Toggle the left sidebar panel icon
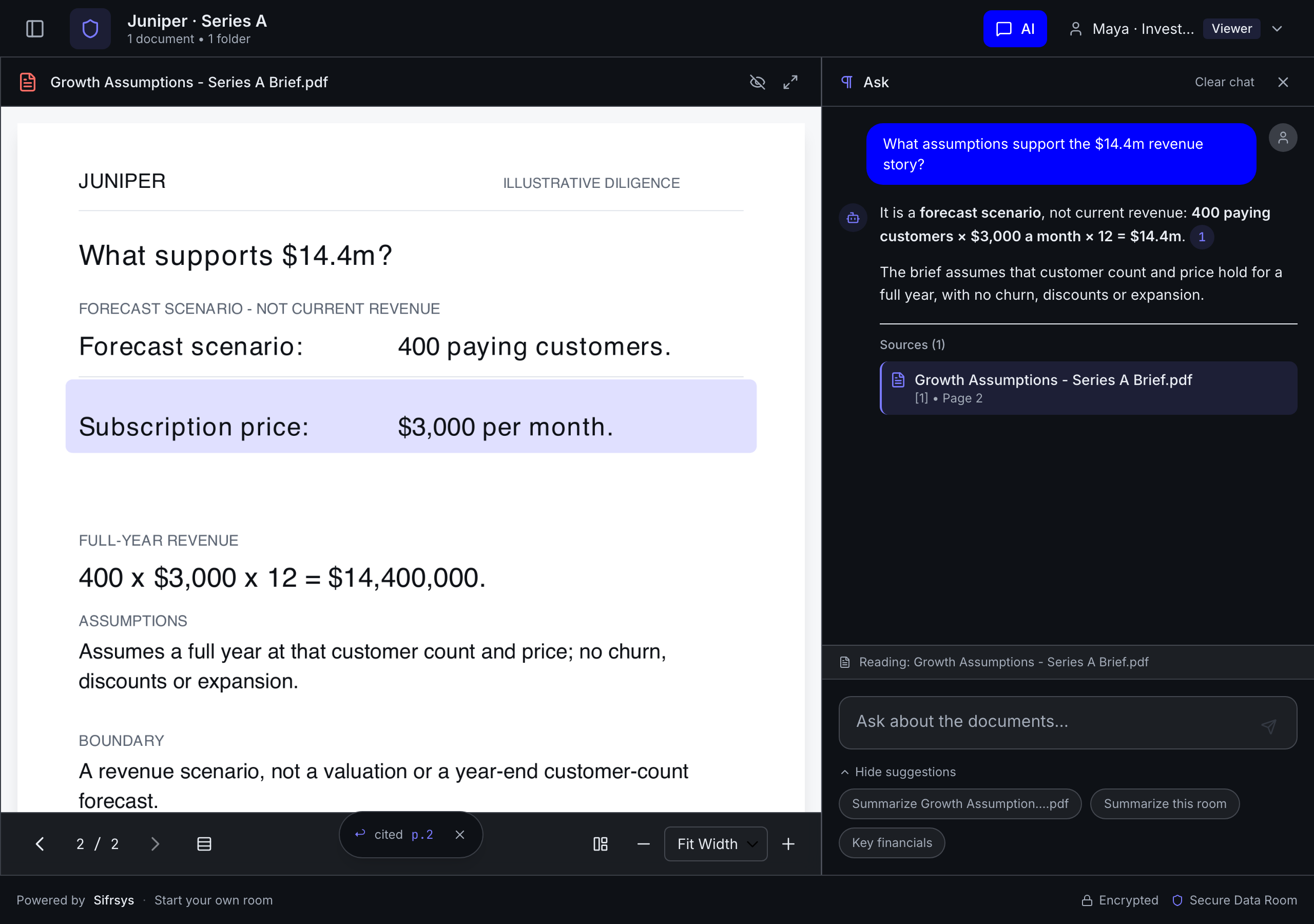1314x924 pixels. (x=35, y=29)
